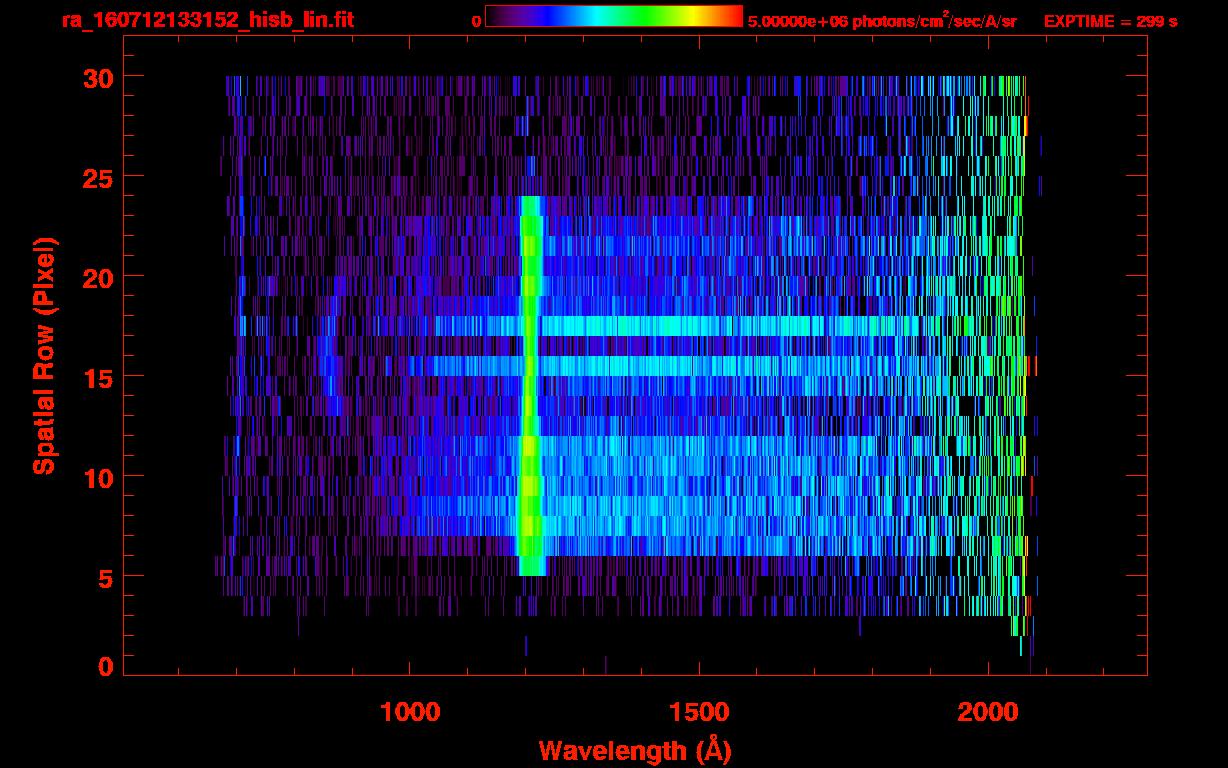The height and width of the screenshot is (768, 1228).
Task: Select the 1500 tick label on wavelength axis
Action: pyautogui.click(x=698, y=712)
